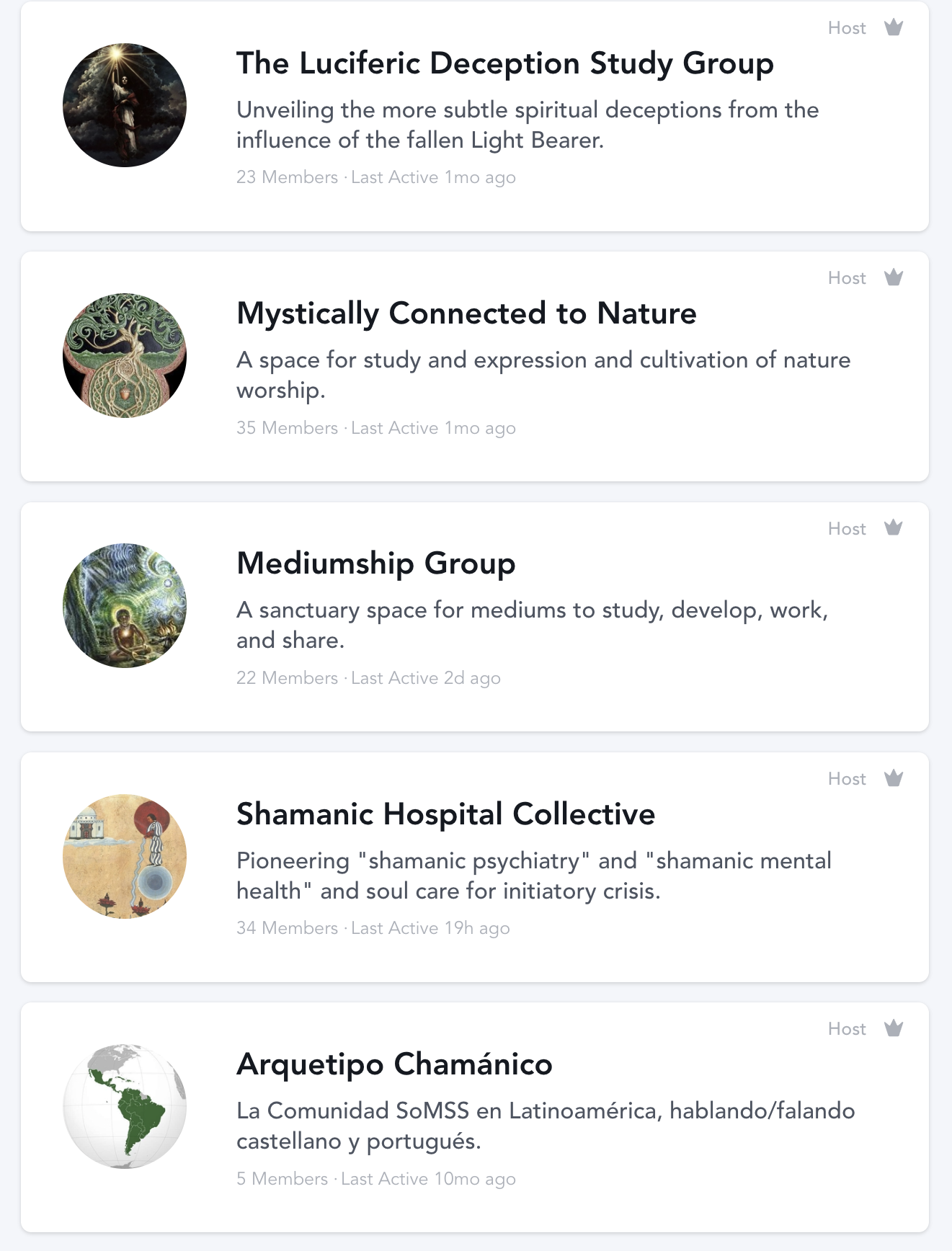The width and height of the screenshot is (952, 1251).
Task: Visit Shamanic Hospital Collective group page
Action: point(445,814)
